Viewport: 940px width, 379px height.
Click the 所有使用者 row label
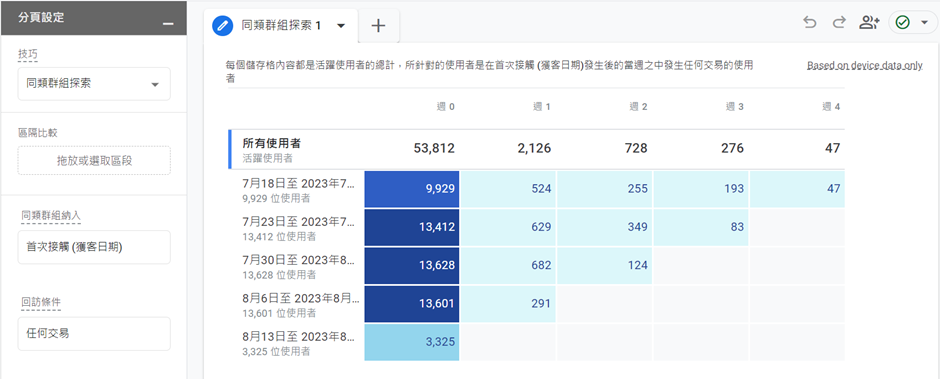(x=272, y=143)
